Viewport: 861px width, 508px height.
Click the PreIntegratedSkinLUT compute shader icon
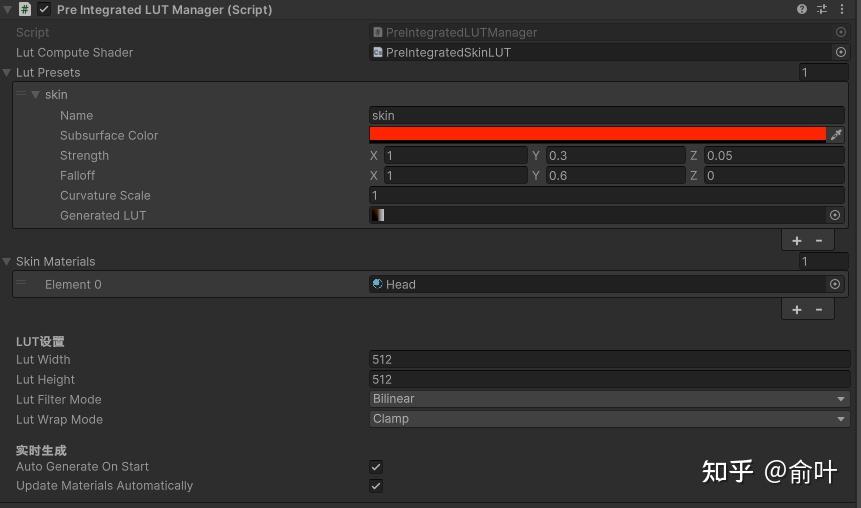pyautogui.click(x=377, y=52)
